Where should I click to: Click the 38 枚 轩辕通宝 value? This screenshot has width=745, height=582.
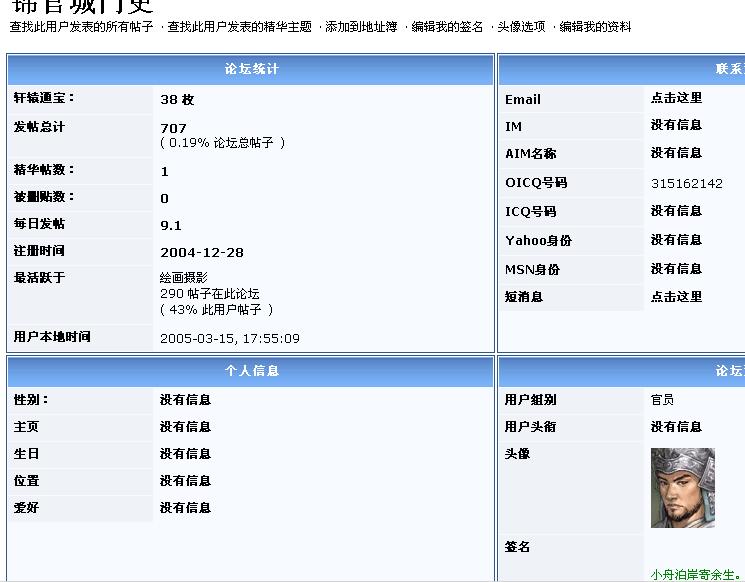177,100
